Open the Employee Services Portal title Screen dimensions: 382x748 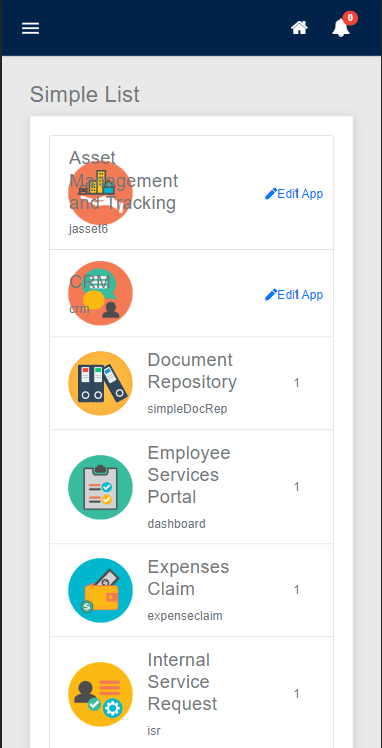coord(189,475)
